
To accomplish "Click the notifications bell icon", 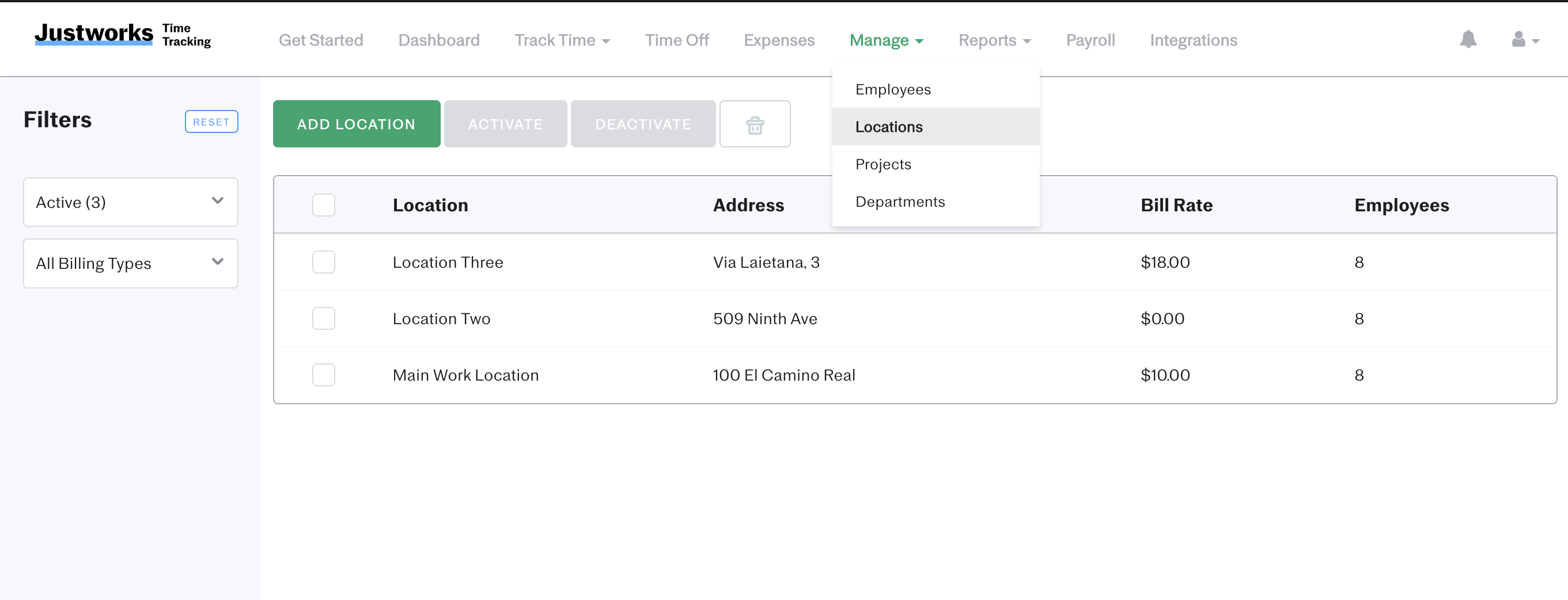I will pos(1468,40).
